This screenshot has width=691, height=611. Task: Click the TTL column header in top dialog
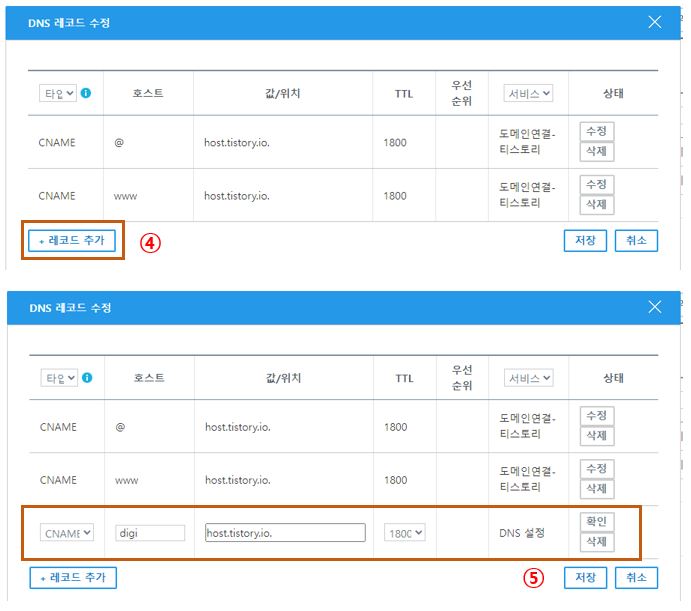click(x=404, y=93)
